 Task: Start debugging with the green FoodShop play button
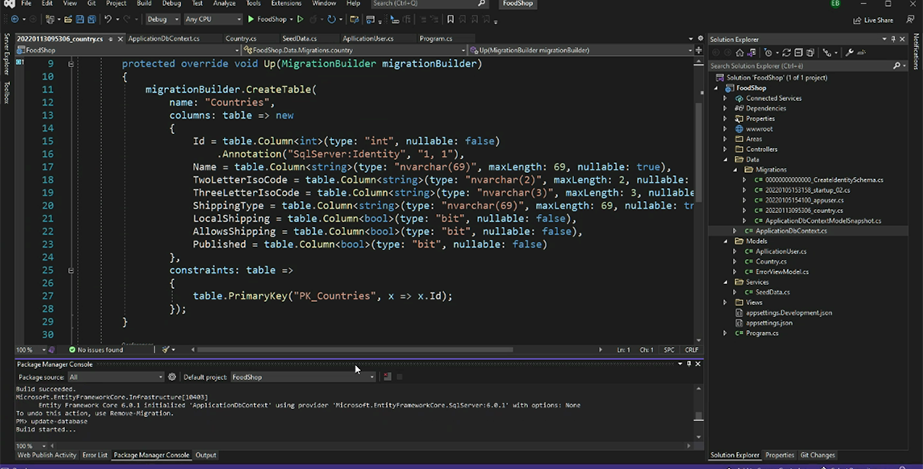pyautogui.click(x=268, y=19)
